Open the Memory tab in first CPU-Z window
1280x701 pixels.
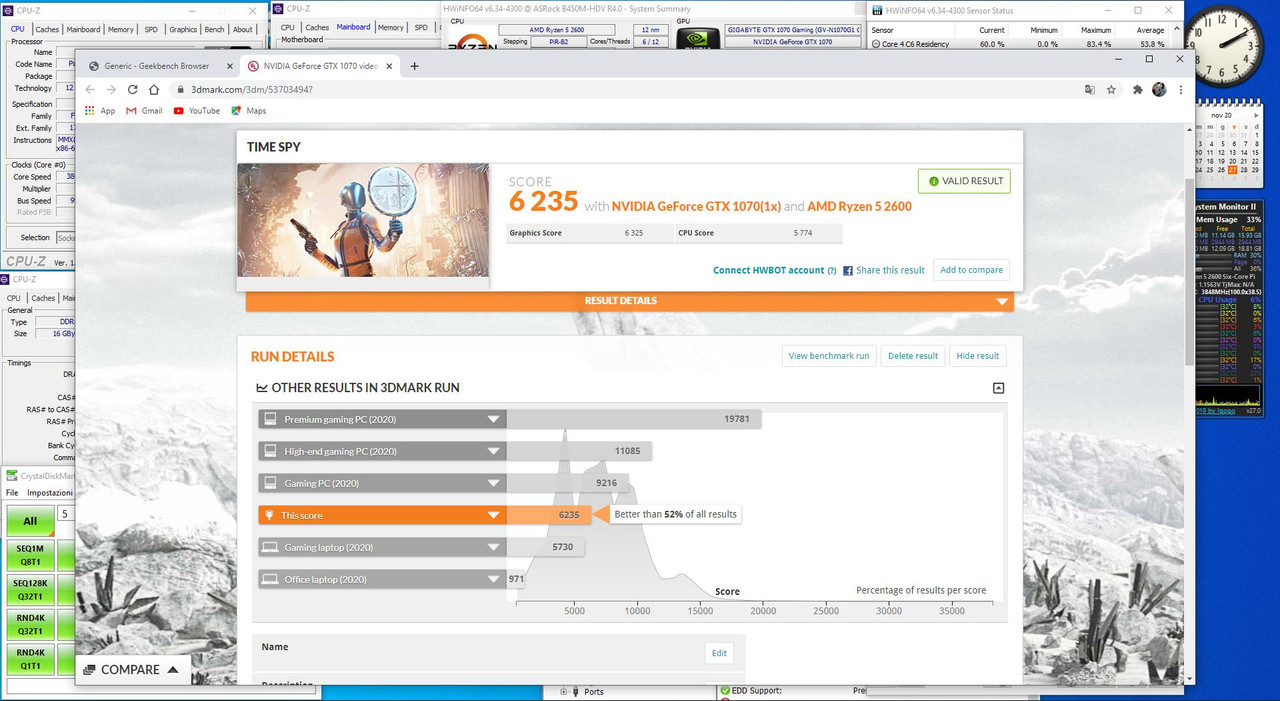(121, 29)
